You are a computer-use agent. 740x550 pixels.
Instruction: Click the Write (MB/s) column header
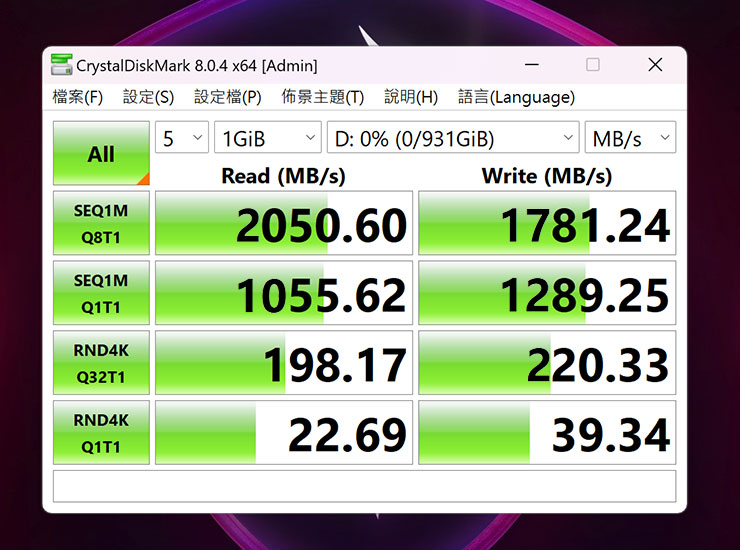click(547, 176)
